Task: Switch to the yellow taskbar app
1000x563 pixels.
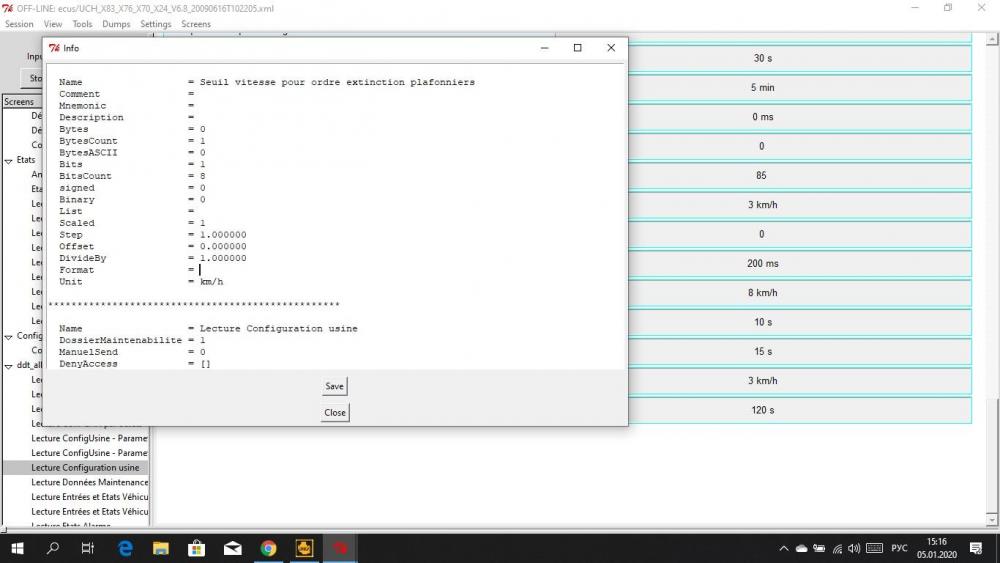Action: 304,548
